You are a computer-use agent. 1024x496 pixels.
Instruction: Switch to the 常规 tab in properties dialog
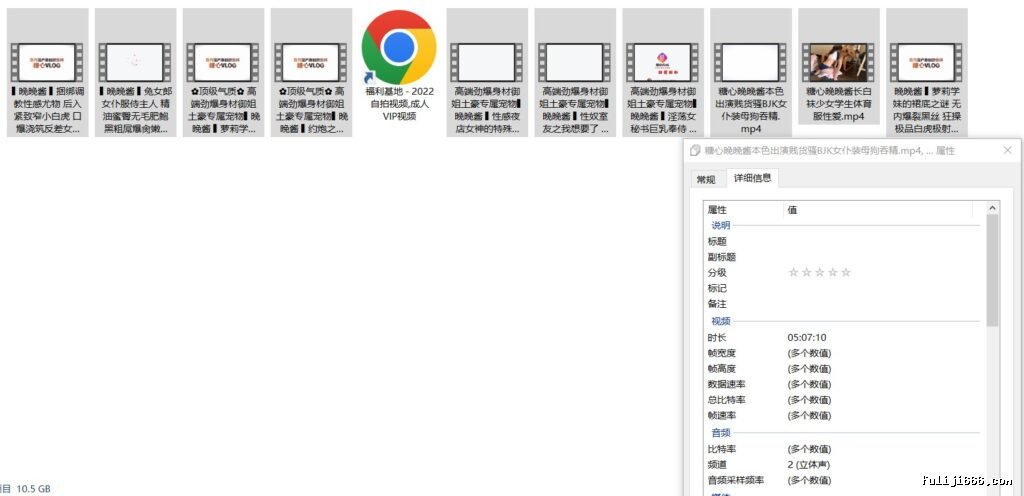(706, 179)
